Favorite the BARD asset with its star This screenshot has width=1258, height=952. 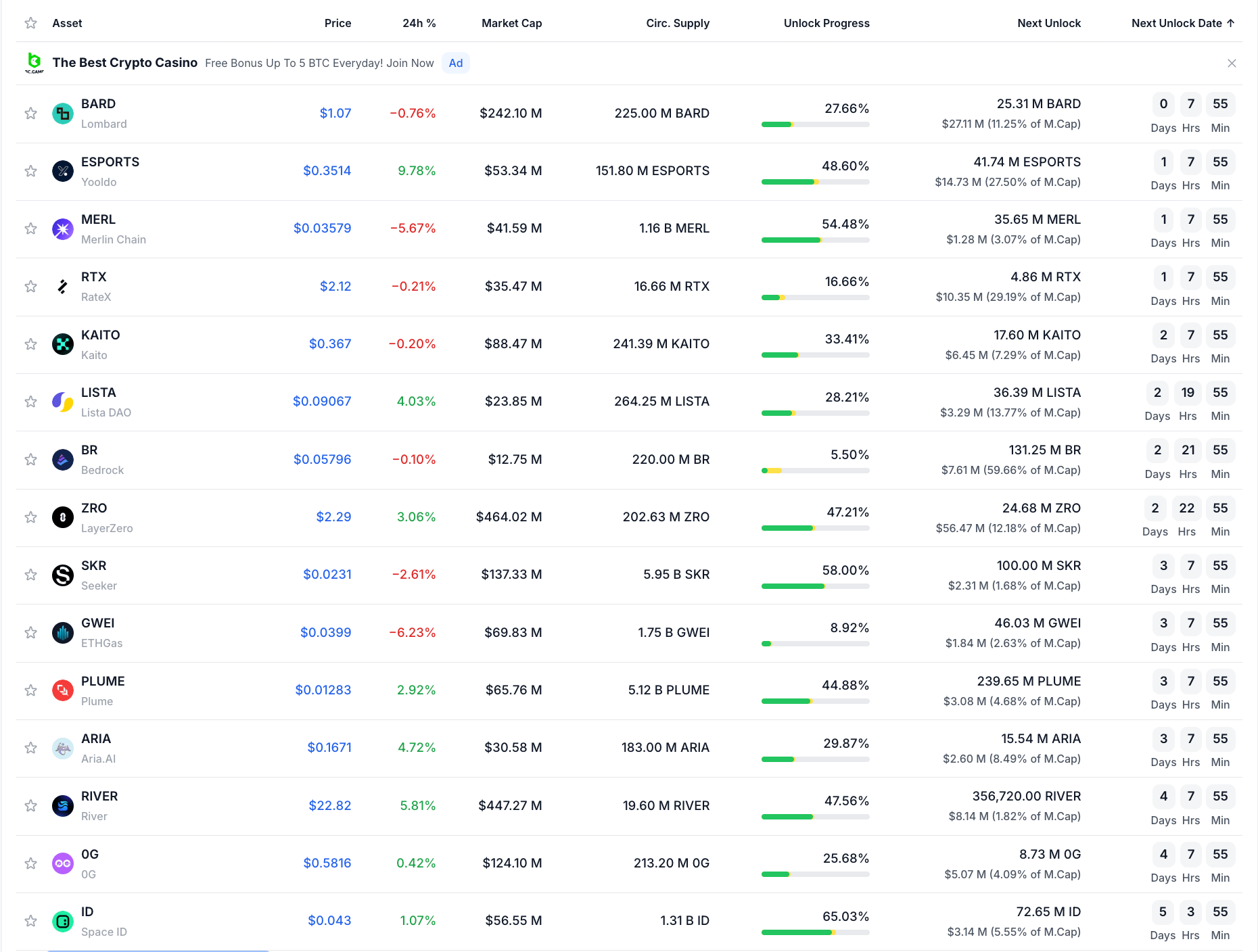(30, 114)
